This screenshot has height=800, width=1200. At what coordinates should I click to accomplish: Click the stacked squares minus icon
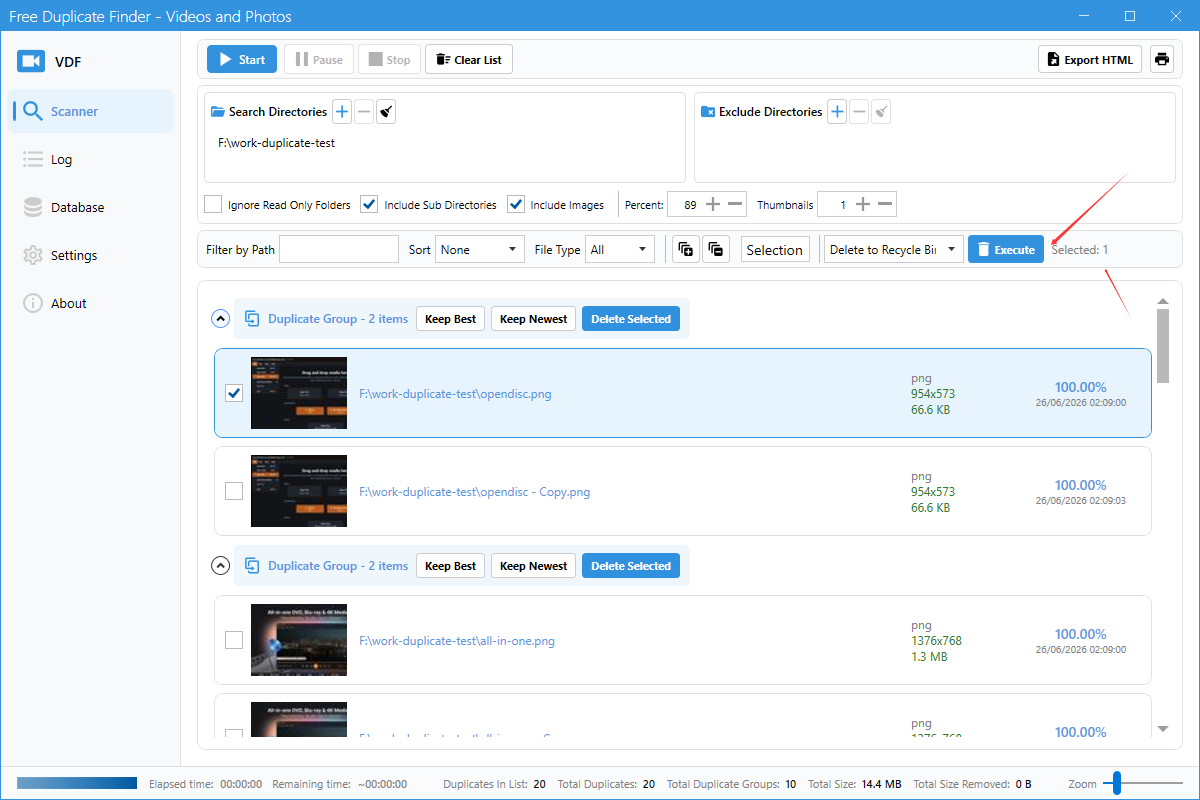point(716,250)
